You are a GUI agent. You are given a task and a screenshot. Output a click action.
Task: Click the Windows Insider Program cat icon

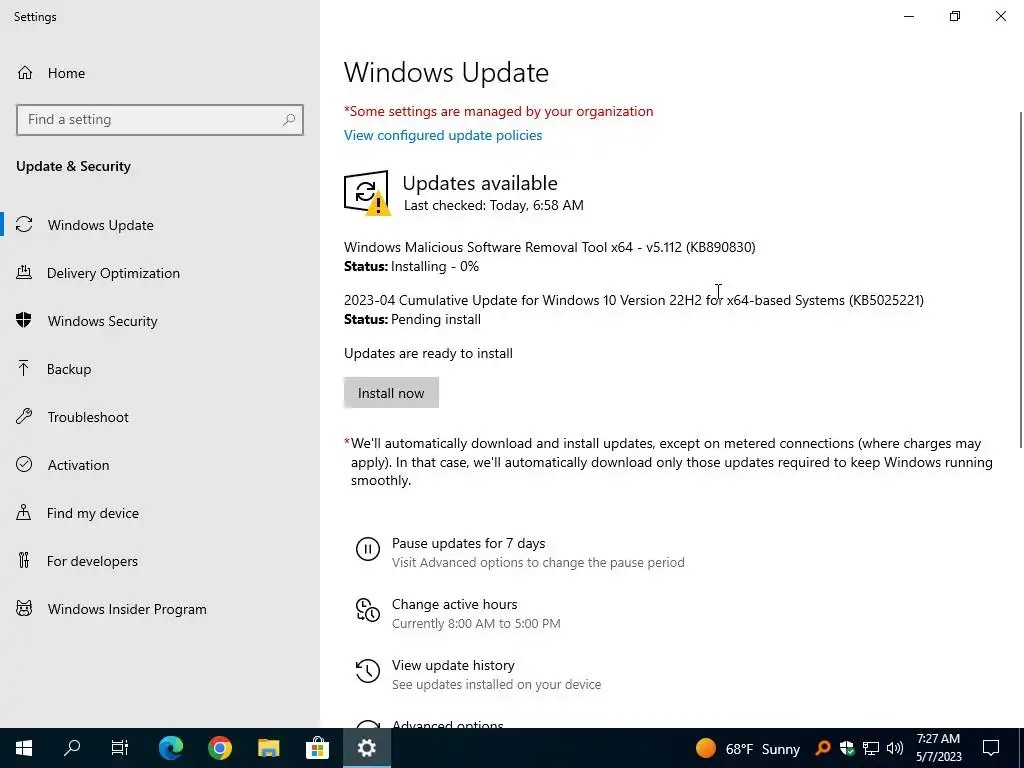coord(24,609)
